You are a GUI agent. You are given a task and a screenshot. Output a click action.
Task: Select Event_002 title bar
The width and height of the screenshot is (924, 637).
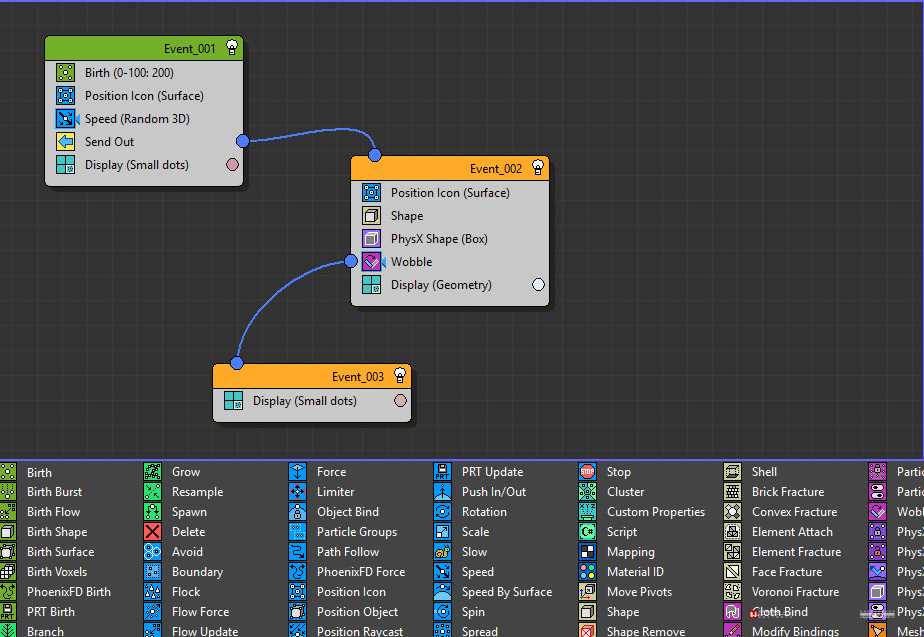[450, 169]
